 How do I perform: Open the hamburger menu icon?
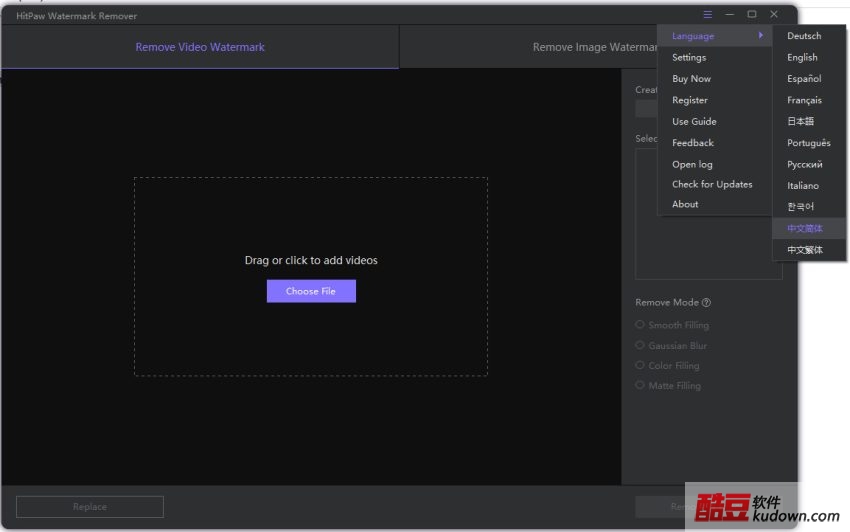pos(707,15)
